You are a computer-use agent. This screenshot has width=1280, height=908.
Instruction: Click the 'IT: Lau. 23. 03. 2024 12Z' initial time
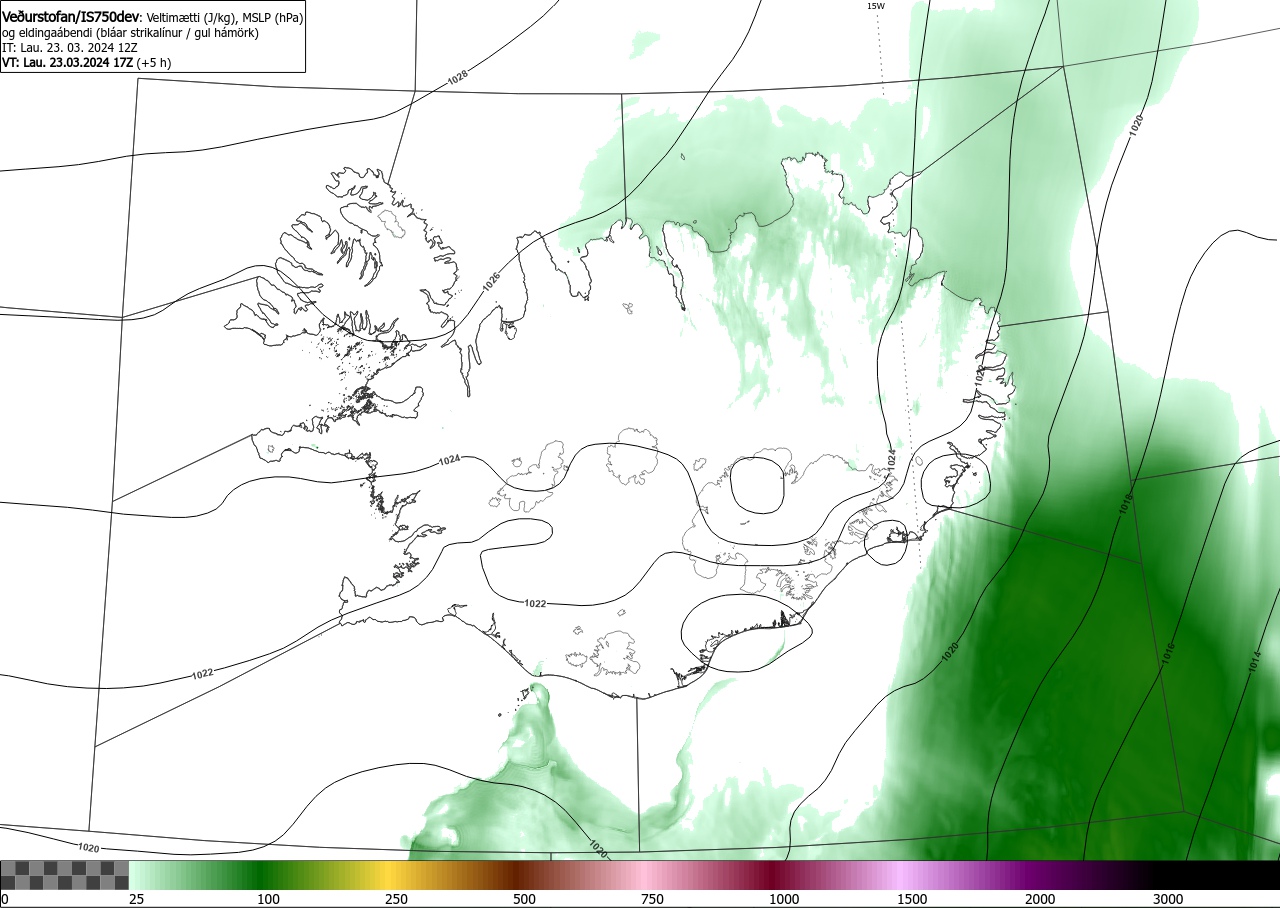click(70, 47)
